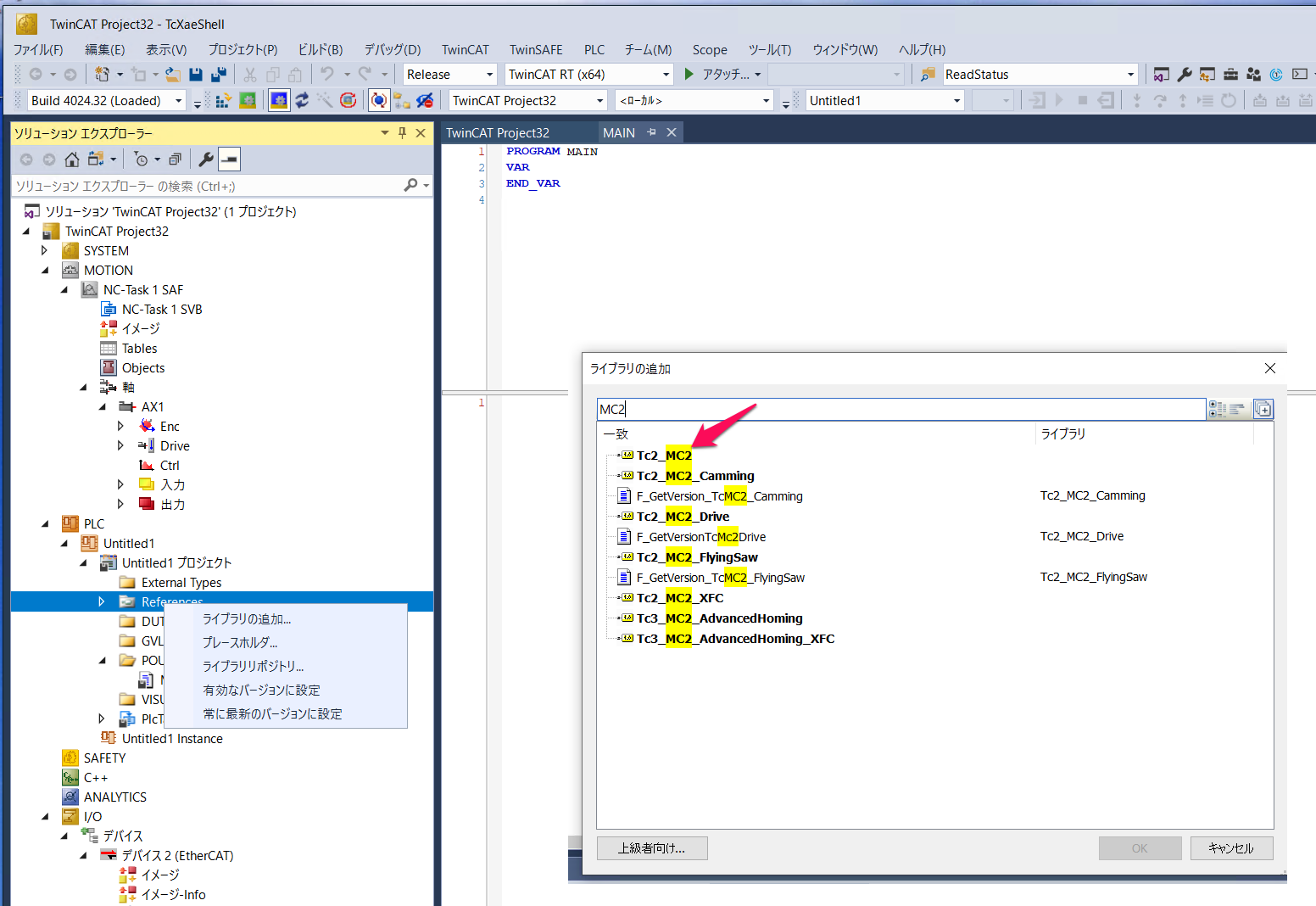Click the アタッチ... attach button
The height and width of the screenshot is (906, 1316).
[x=722, y=75]
